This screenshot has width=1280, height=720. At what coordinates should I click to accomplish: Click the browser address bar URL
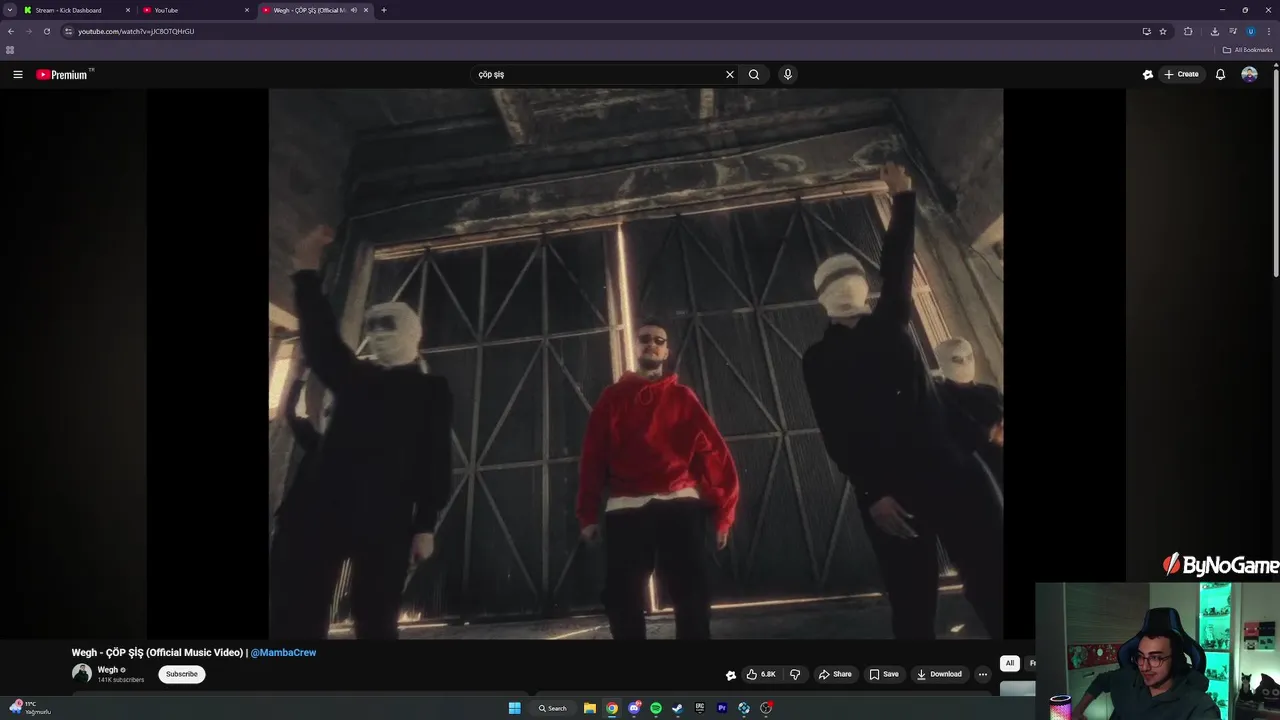click(x=136, y=31)
